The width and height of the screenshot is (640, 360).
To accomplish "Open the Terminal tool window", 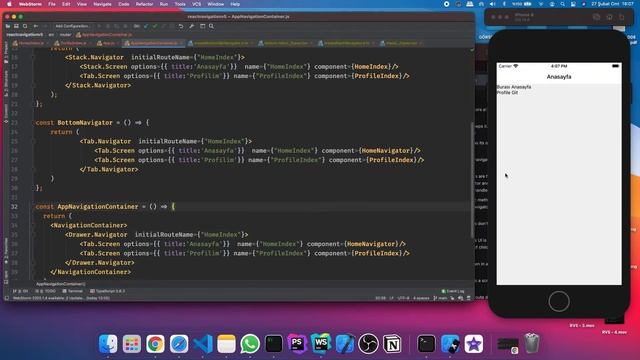I will pos(73,291).
